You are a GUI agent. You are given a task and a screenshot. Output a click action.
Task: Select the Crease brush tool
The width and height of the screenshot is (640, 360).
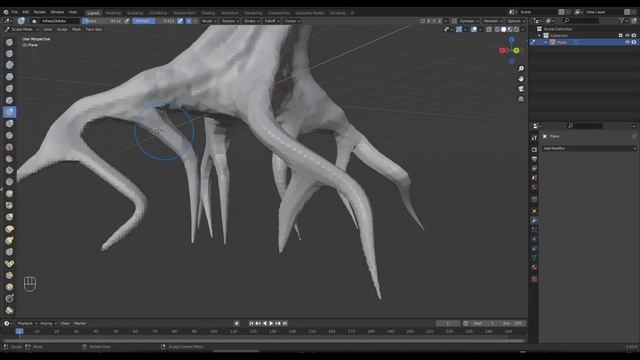[x=9, y=135]
